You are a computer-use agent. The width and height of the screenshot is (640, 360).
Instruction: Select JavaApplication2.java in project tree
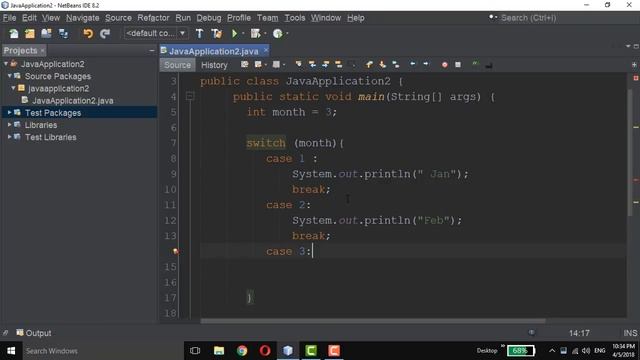[73, 100]
